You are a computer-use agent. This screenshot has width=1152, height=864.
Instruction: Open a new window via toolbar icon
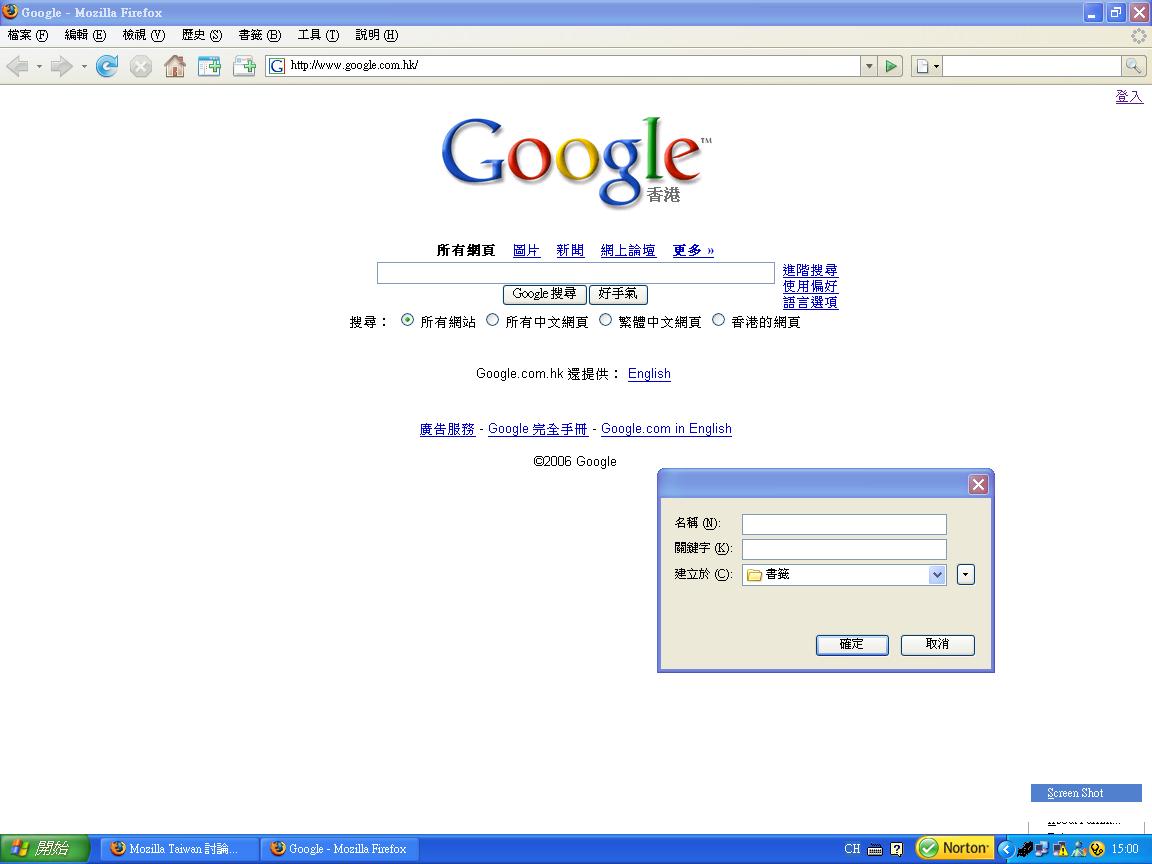click(209, 67)
